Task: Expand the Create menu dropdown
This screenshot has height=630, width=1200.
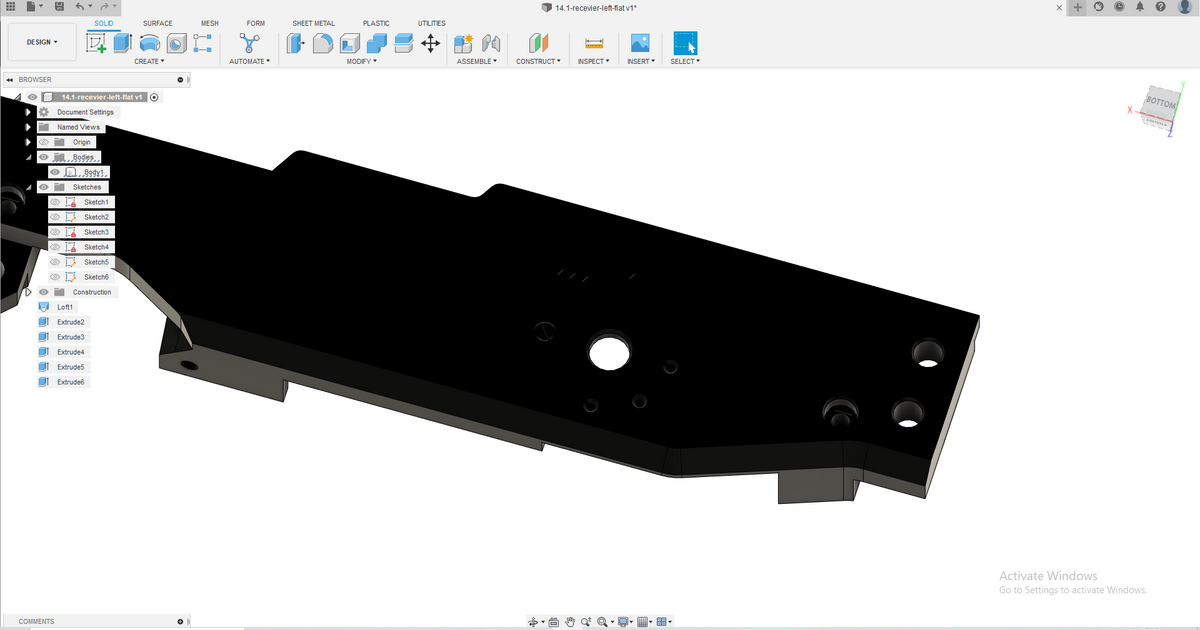Action: [149, 61]
